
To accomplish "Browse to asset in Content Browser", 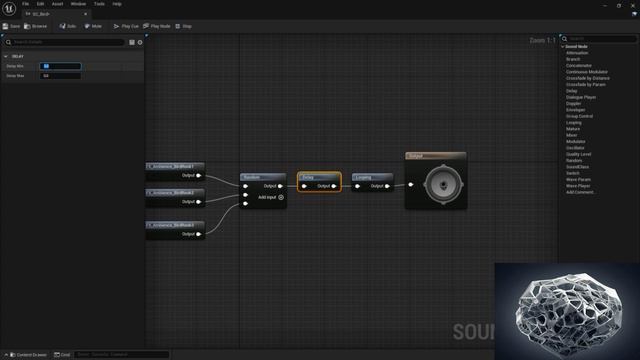I will [36, 26].
